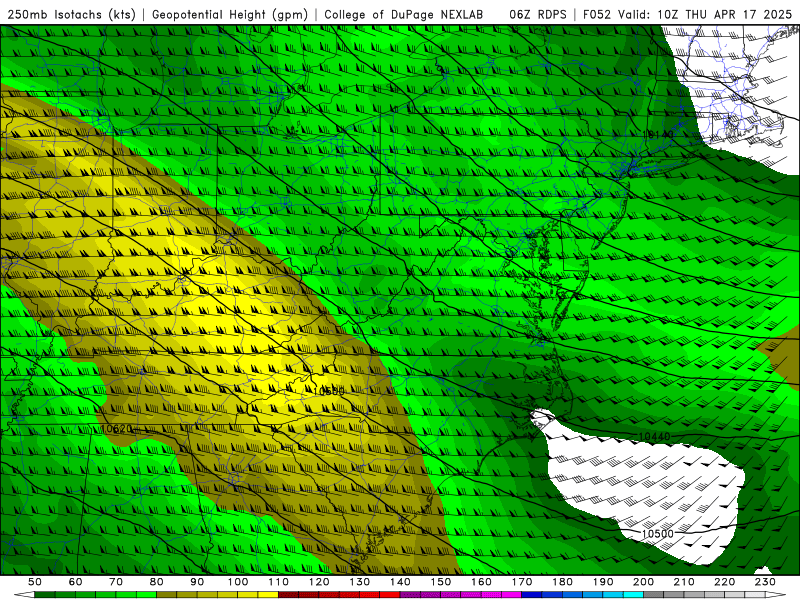Click 'F052 Valid: 10Z THU APR 17 2025'
The image size is (800, 600).
point(687,14)
